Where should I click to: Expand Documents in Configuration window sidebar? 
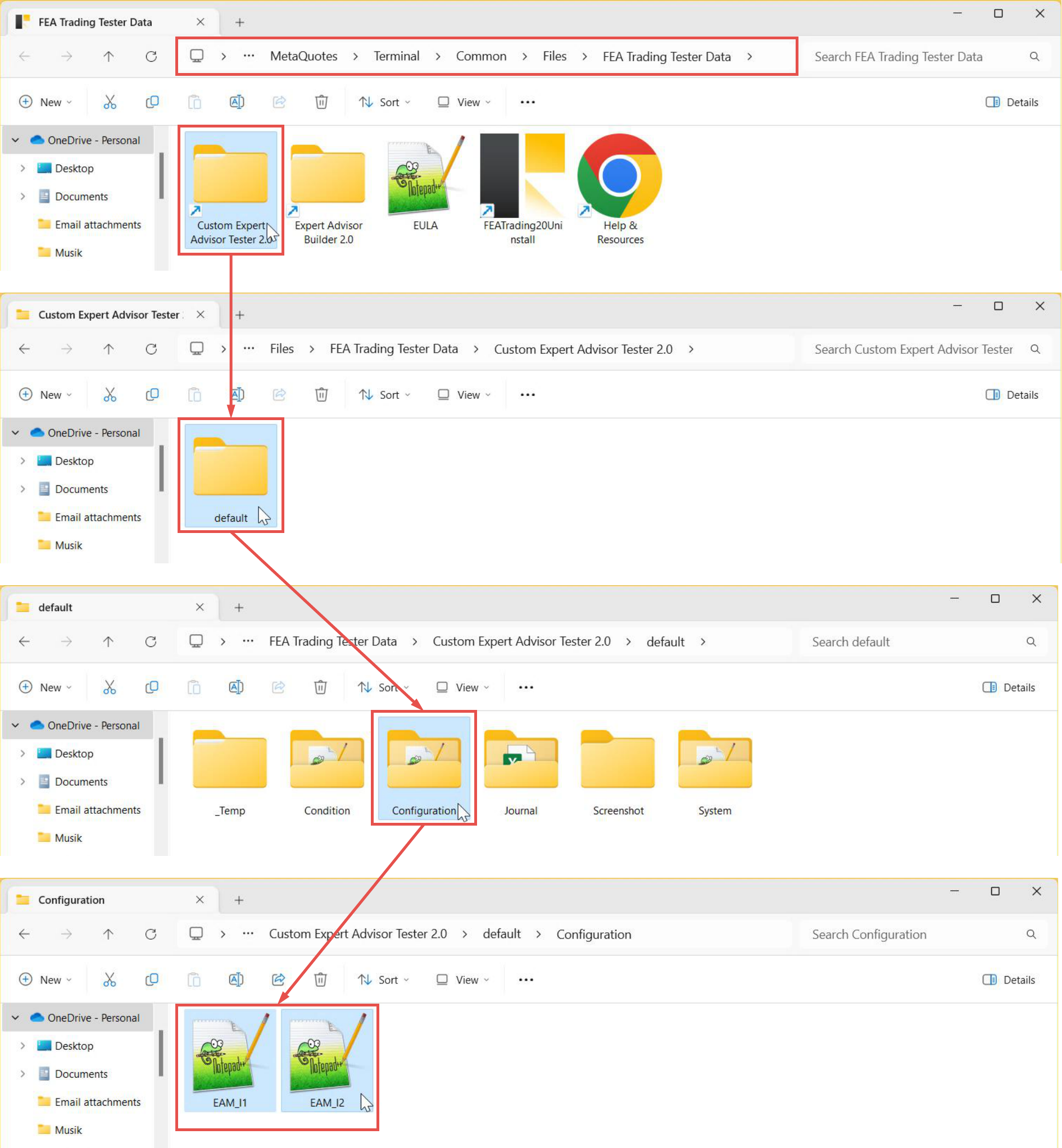point(22,1074)
